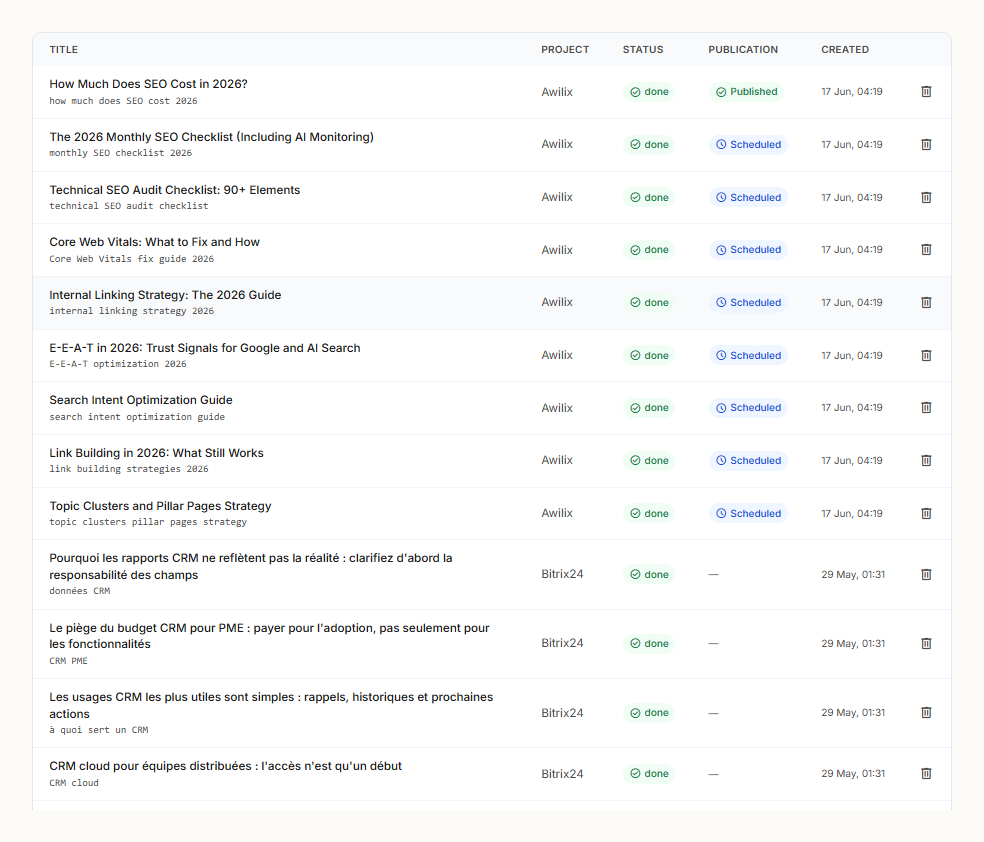
Task: Click Scheduled badge on E-E-A-T row
Action: 748,355
